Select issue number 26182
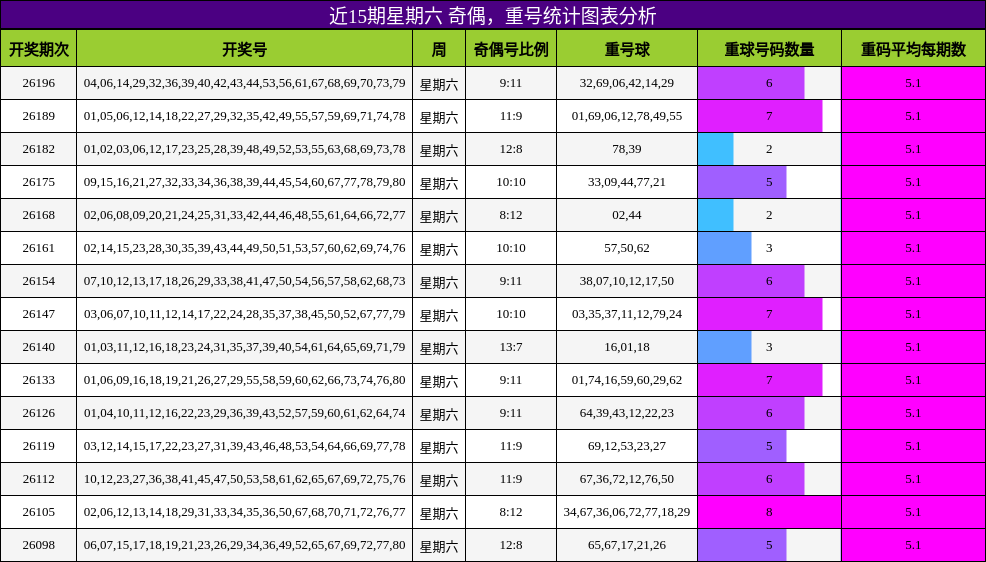Image resolution: width=986 pixels, height=562 pixels. [38, 149]
